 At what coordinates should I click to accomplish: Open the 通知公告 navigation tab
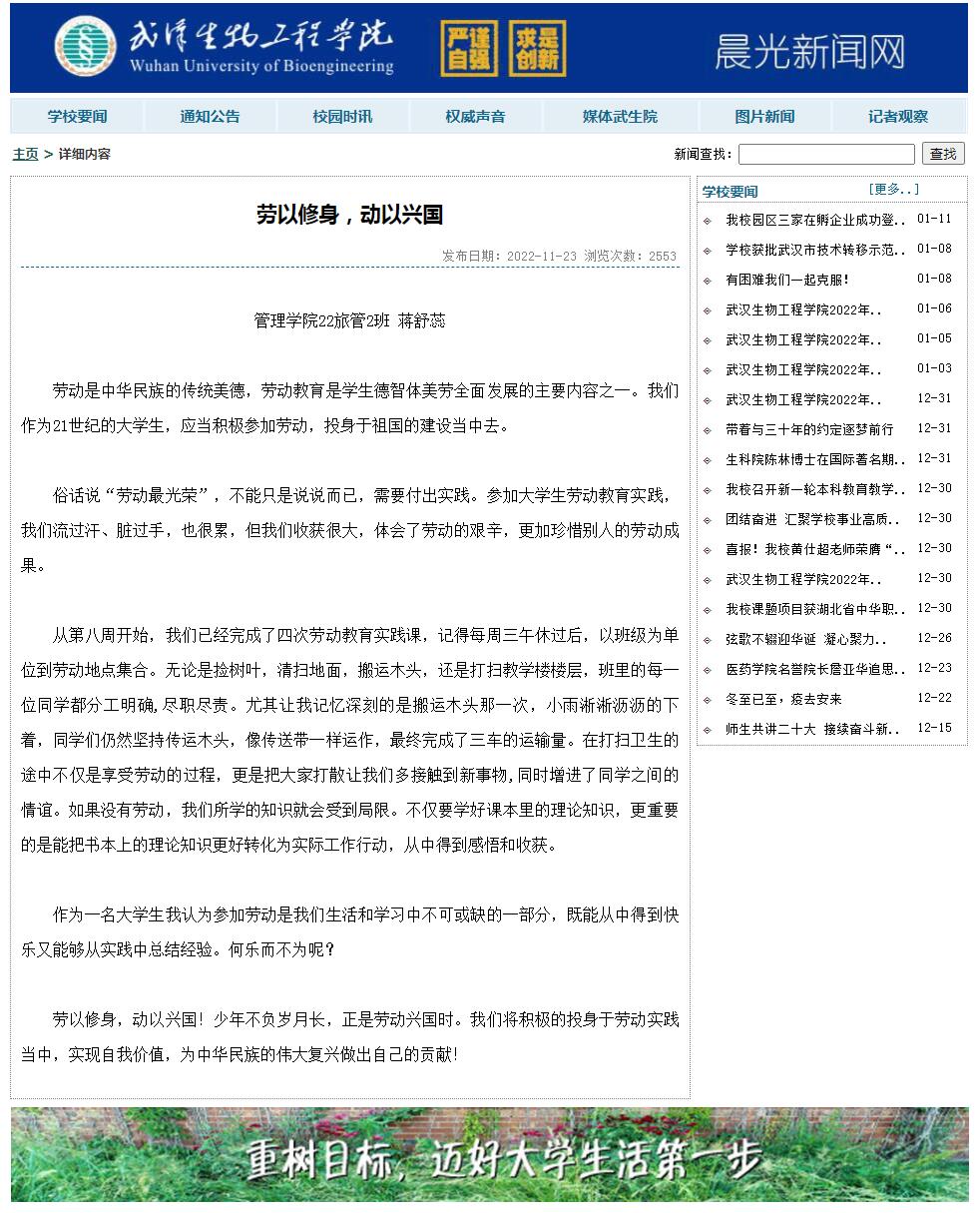(210, 117)
